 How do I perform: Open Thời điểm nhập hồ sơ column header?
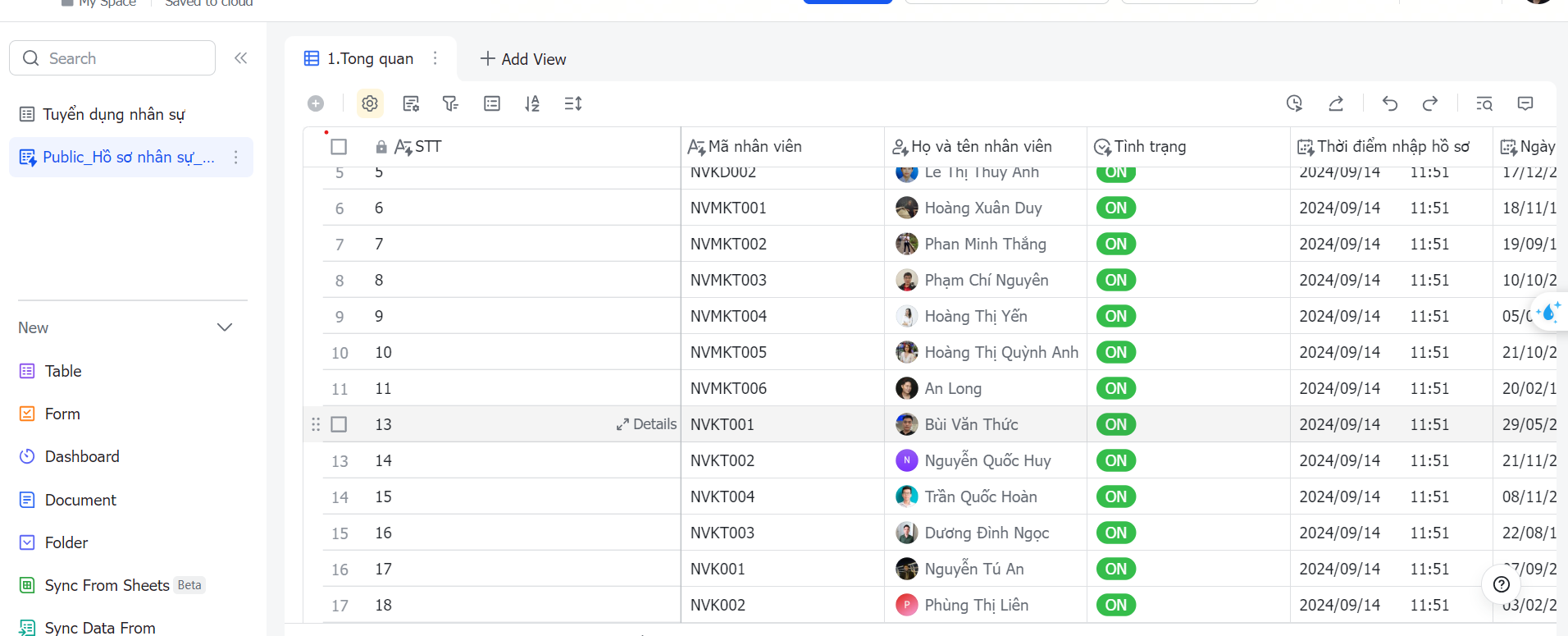coord(1391,147)
